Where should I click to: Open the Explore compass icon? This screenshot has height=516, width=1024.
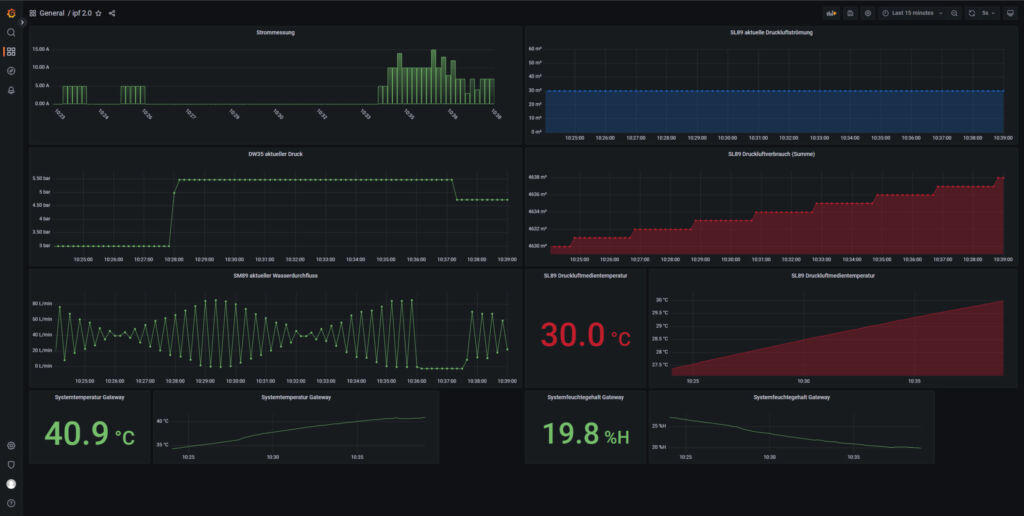11,71
